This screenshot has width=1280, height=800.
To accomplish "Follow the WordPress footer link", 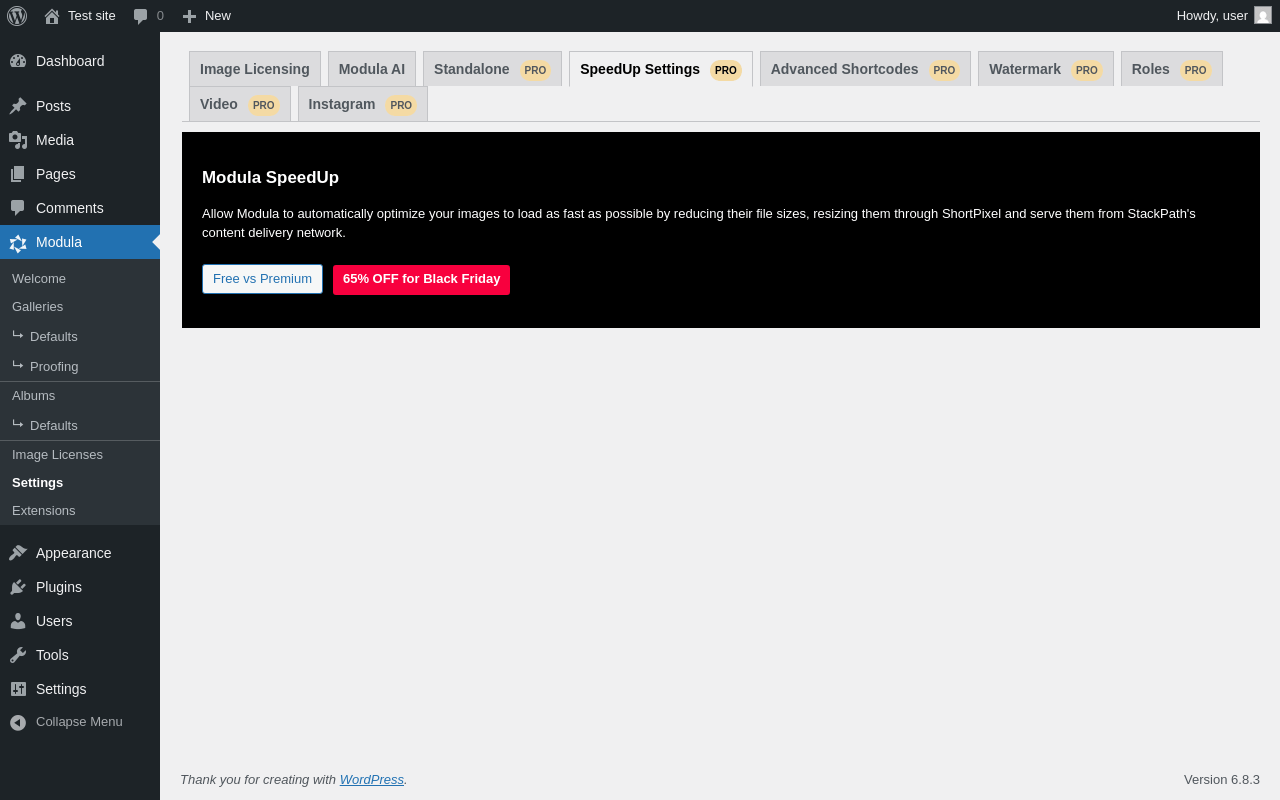I will [372, 779].
